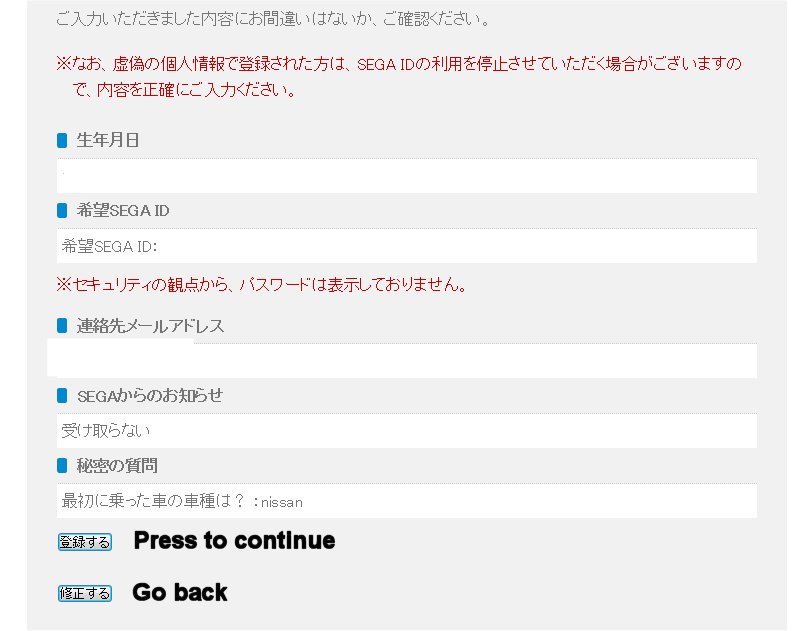The image size is (803, 631).
Task: Click the red false personal information warning
Action: coord(399,77)
